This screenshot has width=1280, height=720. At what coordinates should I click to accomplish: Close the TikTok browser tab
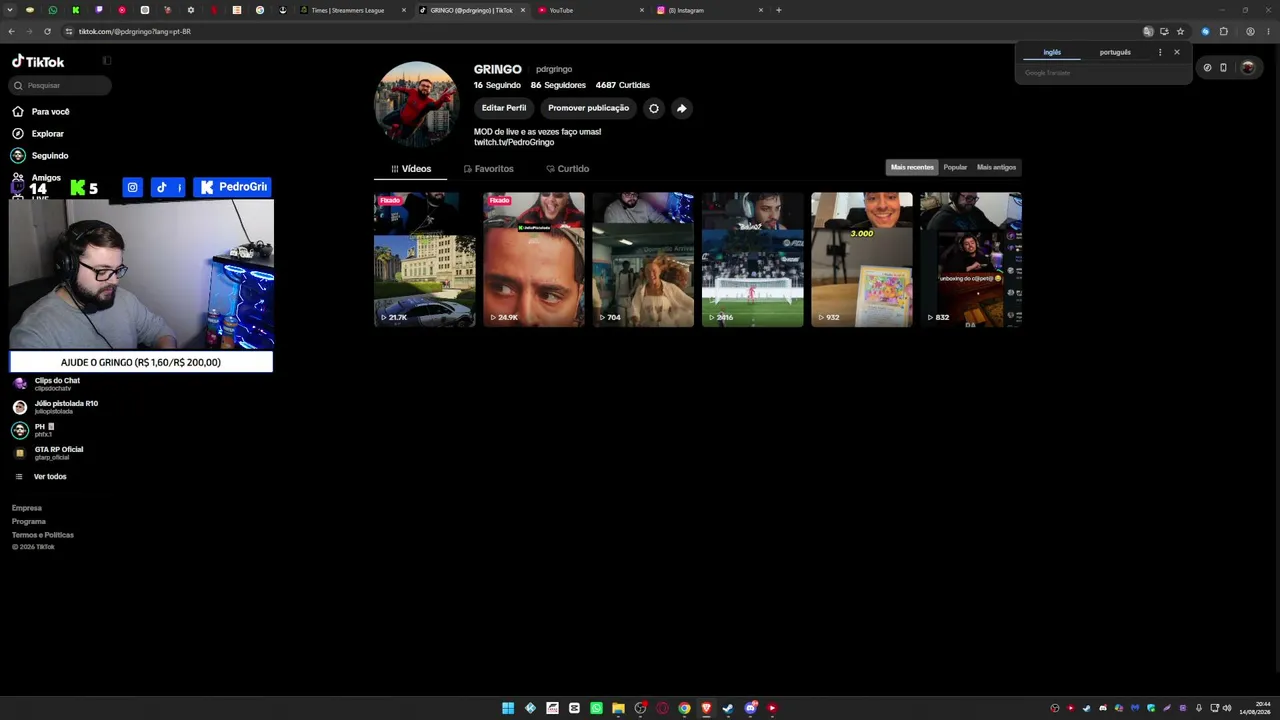pyautogui.click(x=522, y=10)
